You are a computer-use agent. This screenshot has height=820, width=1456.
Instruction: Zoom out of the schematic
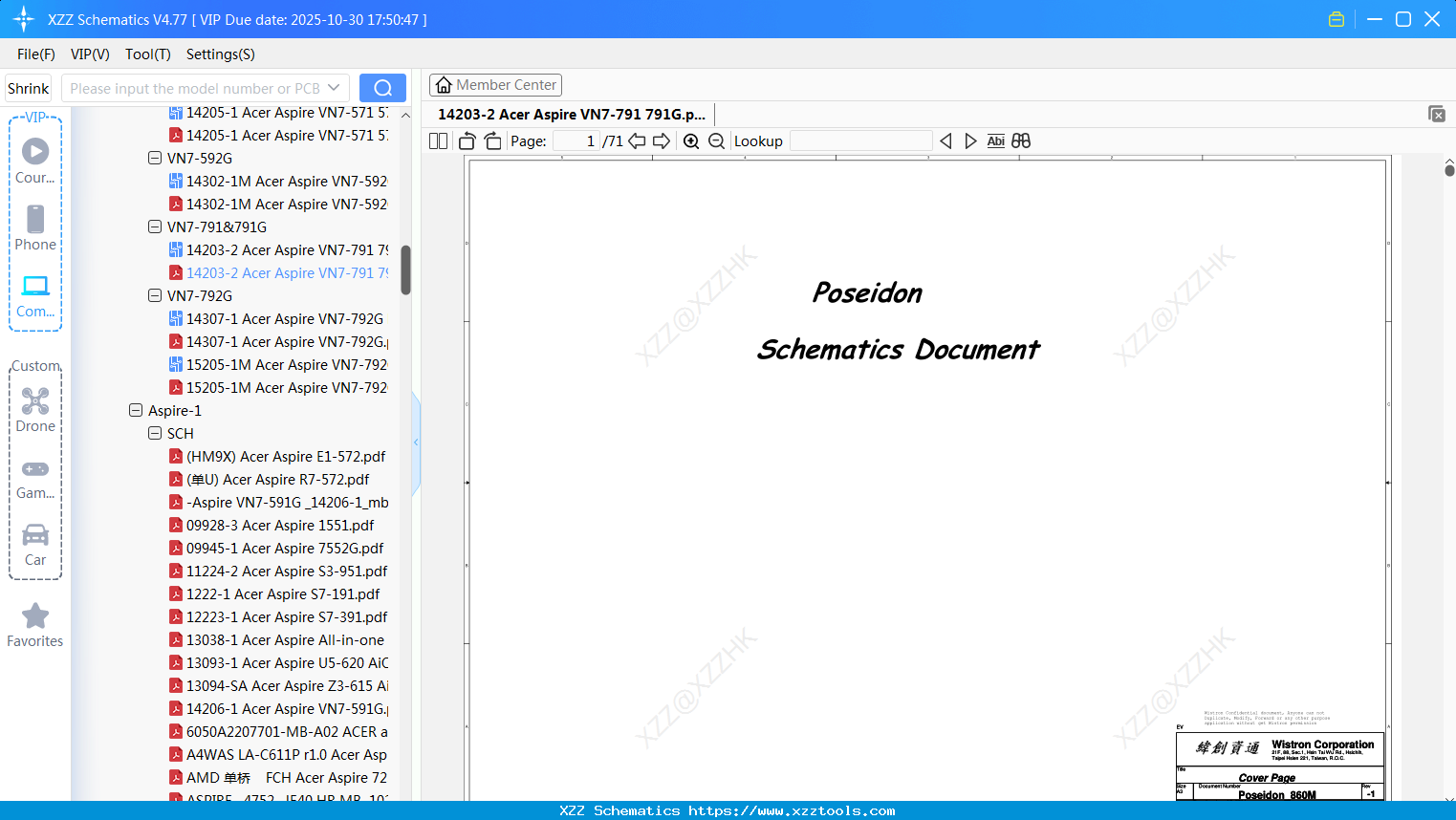click(717, 140)
